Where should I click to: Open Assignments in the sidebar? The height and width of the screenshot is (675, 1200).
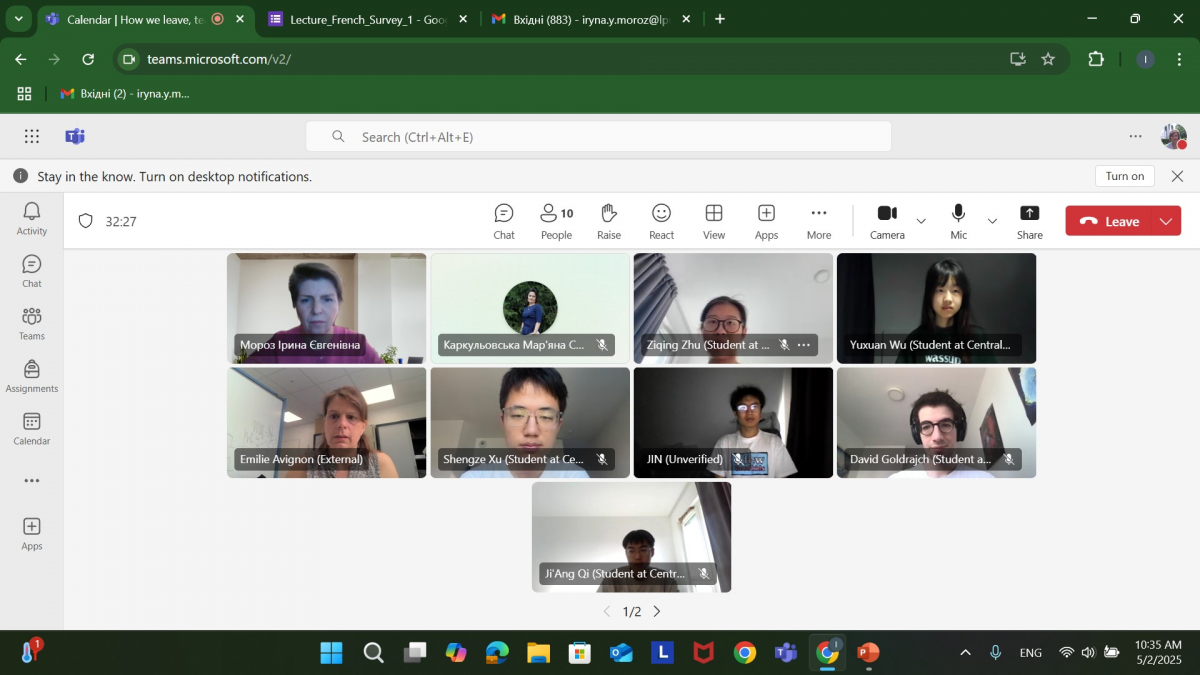[32, 376]
